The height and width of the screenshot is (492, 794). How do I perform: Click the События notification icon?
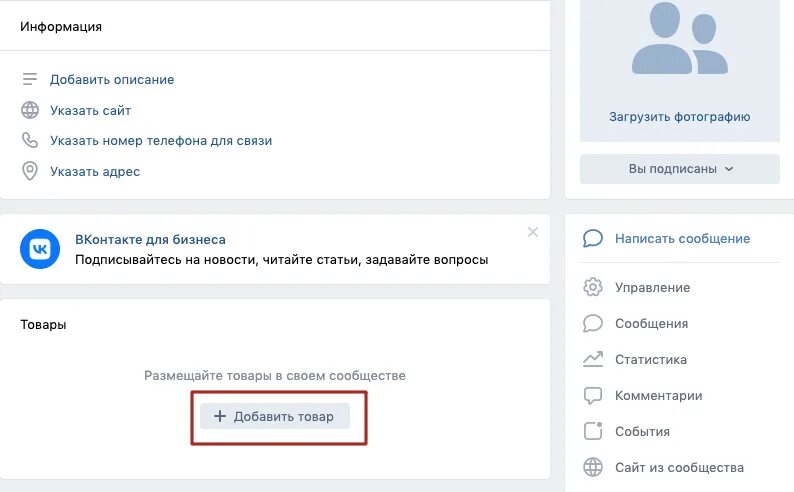(593, 431)
